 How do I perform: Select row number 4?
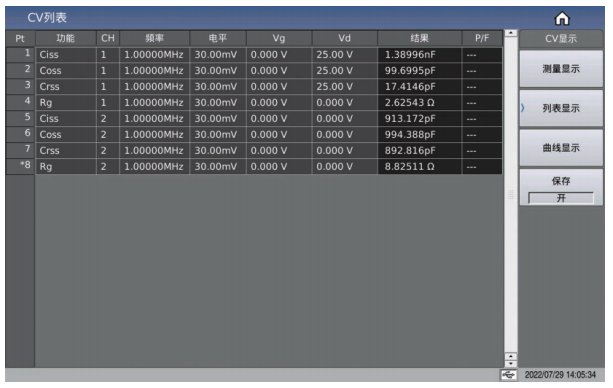[20, 102]
